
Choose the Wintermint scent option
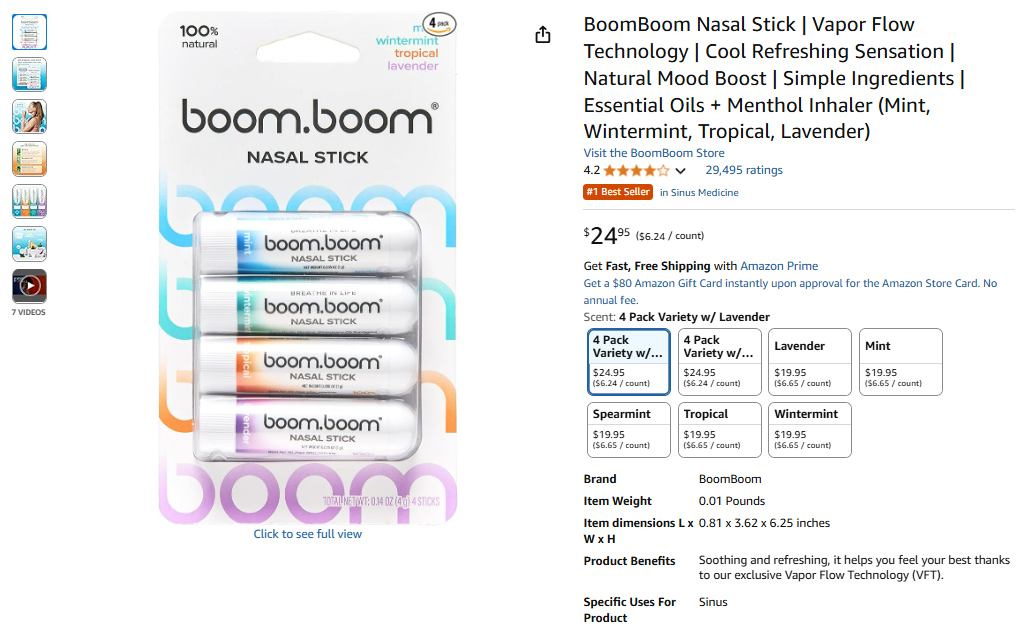[810, 429]
